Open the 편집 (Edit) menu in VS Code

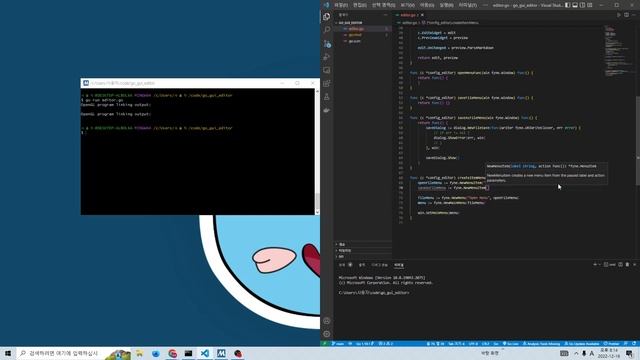360,5
